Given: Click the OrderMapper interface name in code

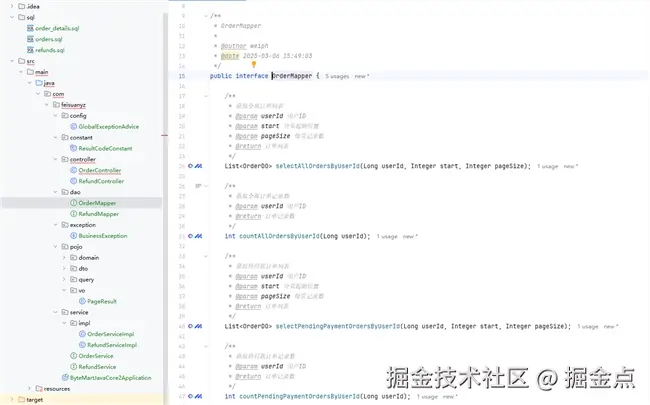Looking at the screenshot, I should 292,76.
